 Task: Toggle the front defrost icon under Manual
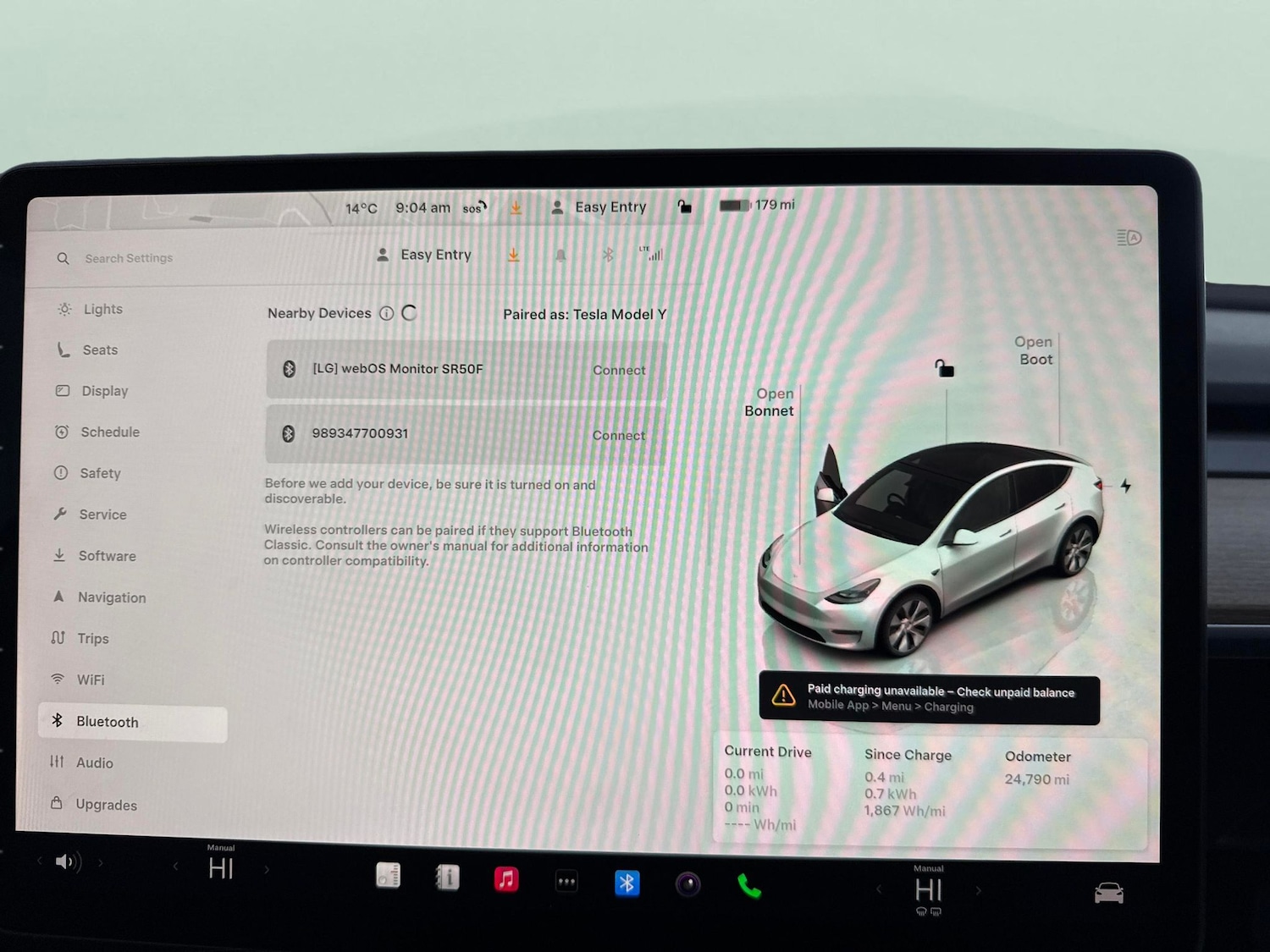[922, 912]
